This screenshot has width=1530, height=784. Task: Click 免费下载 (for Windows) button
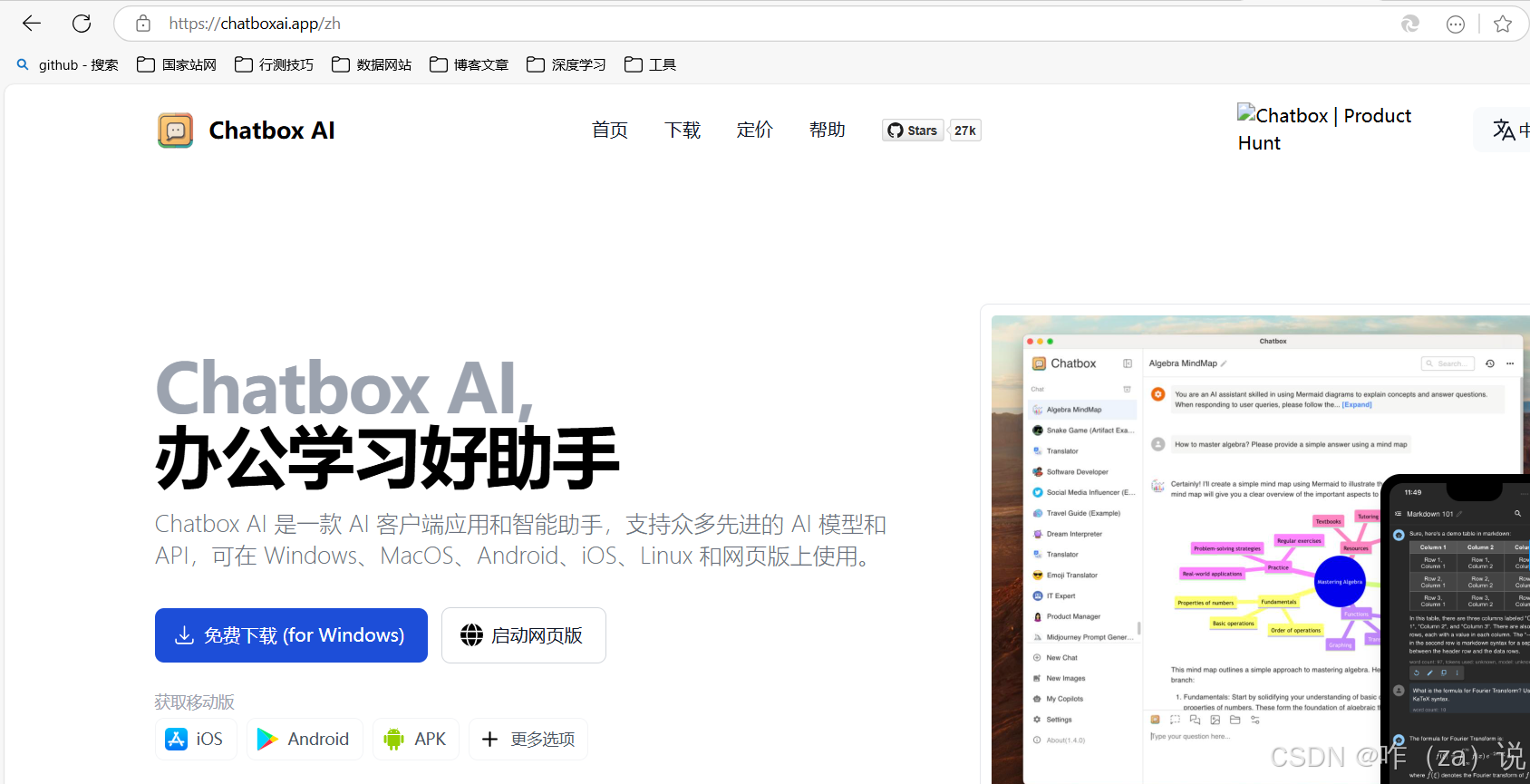(291, 635)
